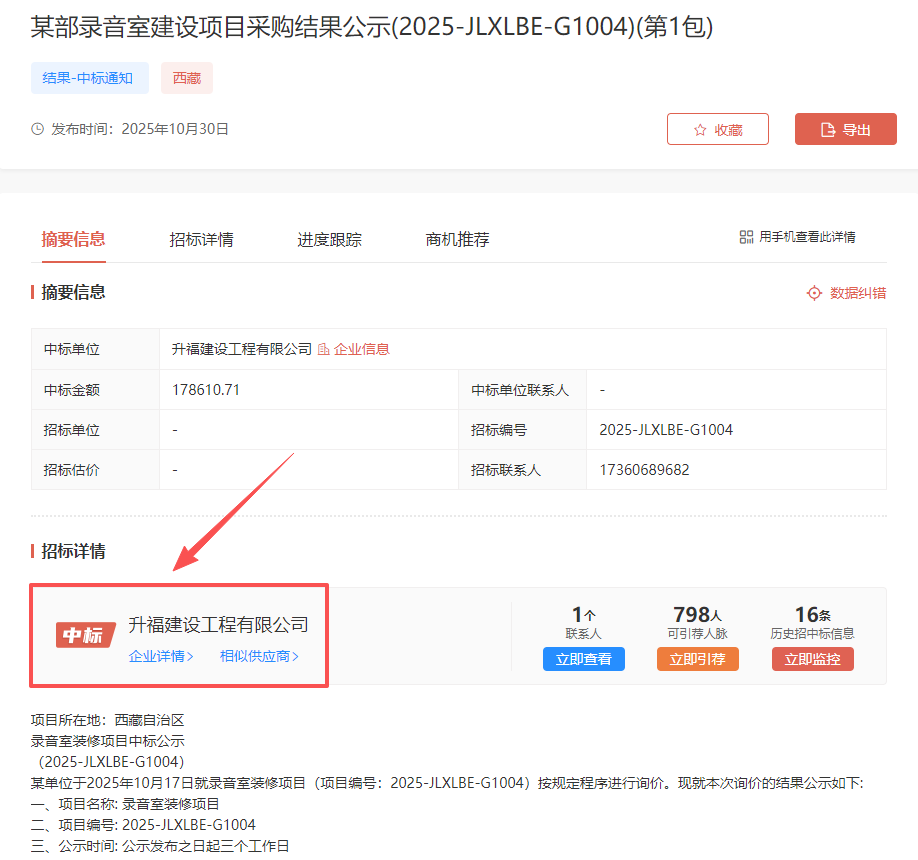
Task: Click the clock icon beside 发布时间
Action: click(x=38, y=129)
